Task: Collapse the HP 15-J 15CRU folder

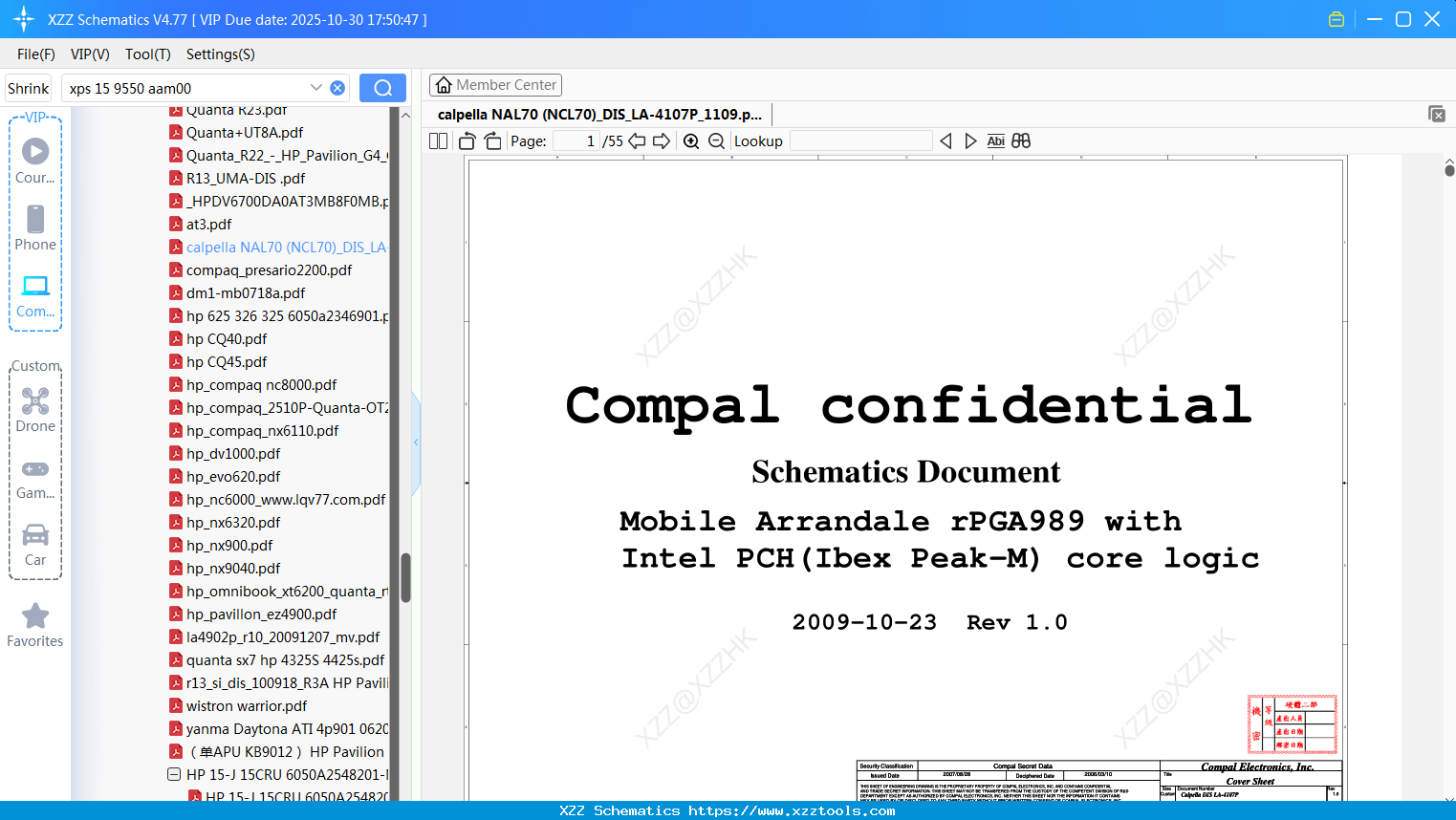Action: pos(174,774)
